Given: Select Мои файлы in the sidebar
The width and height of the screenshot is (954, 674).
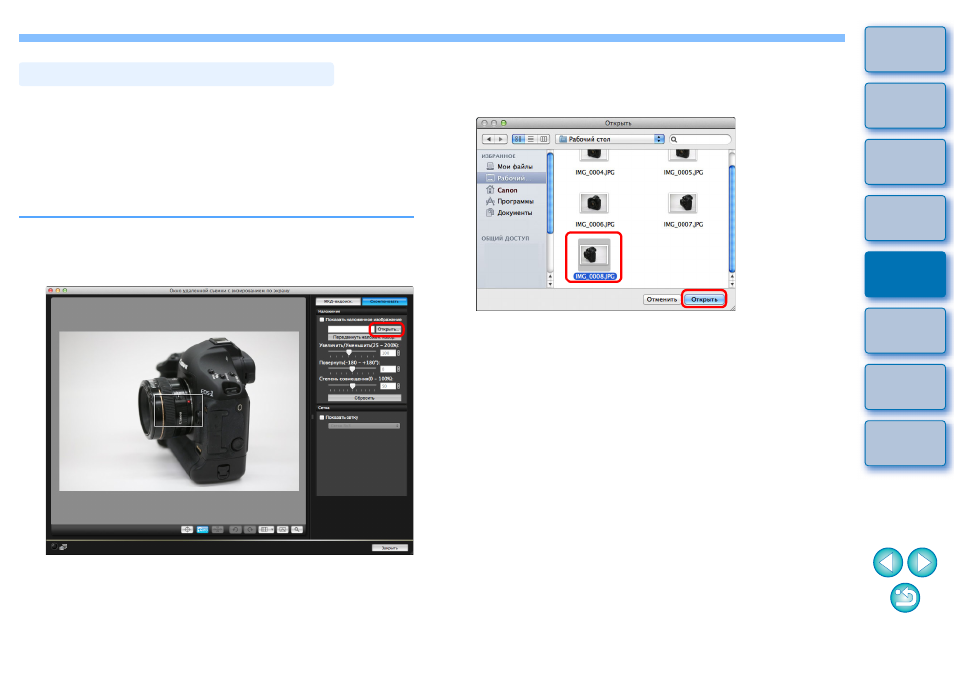Looking at the screenshot, I should click(x=509, y=166).
